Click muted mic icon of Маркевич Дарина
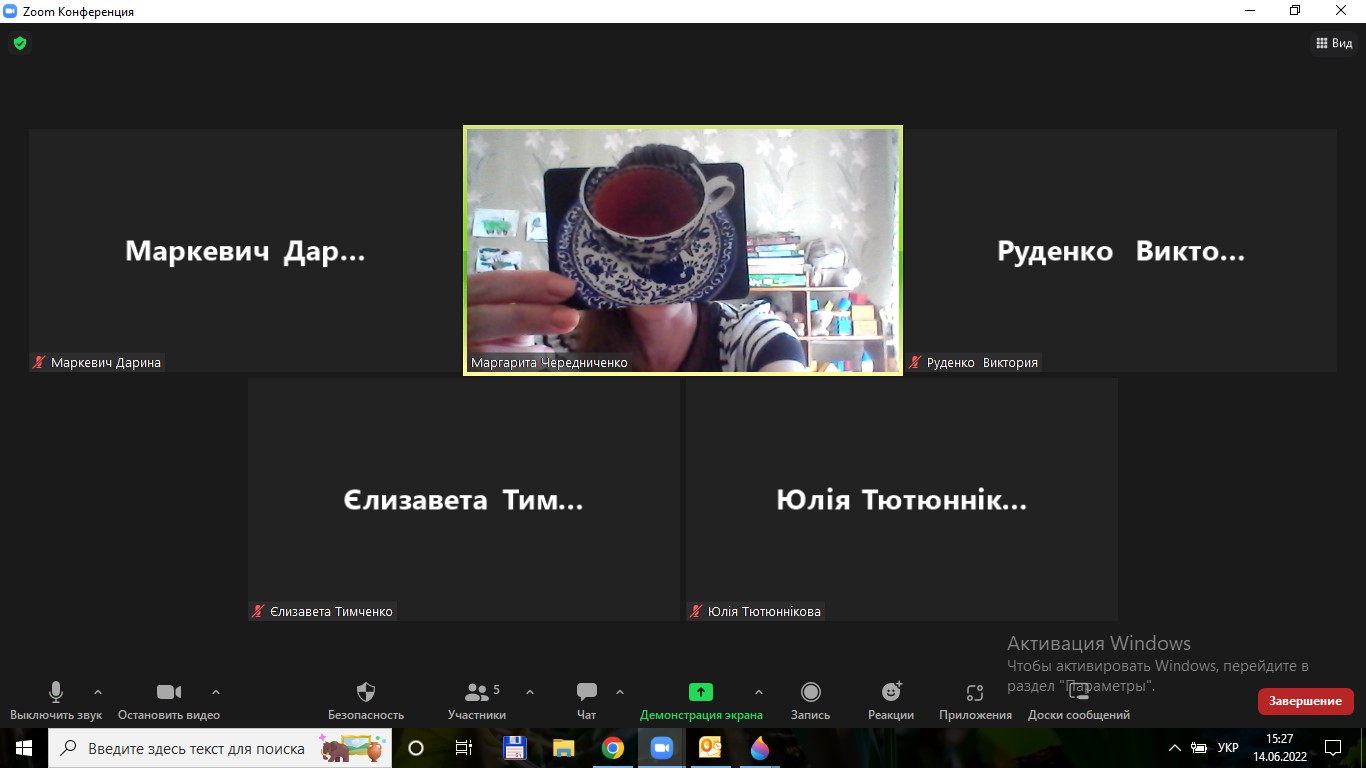This screenshot has height=768, width=1366. click(40, 363)
